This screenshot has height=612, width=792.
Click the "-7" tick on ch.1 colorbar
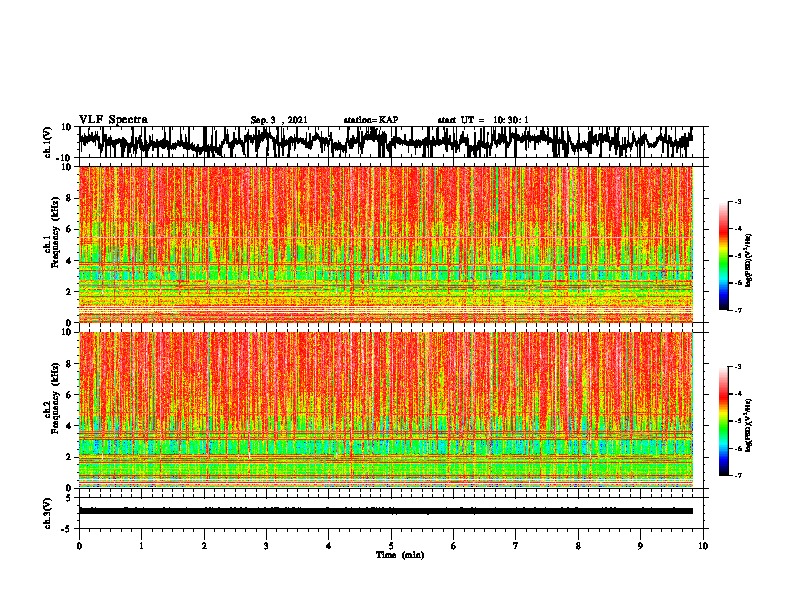[x=737, y=310]
